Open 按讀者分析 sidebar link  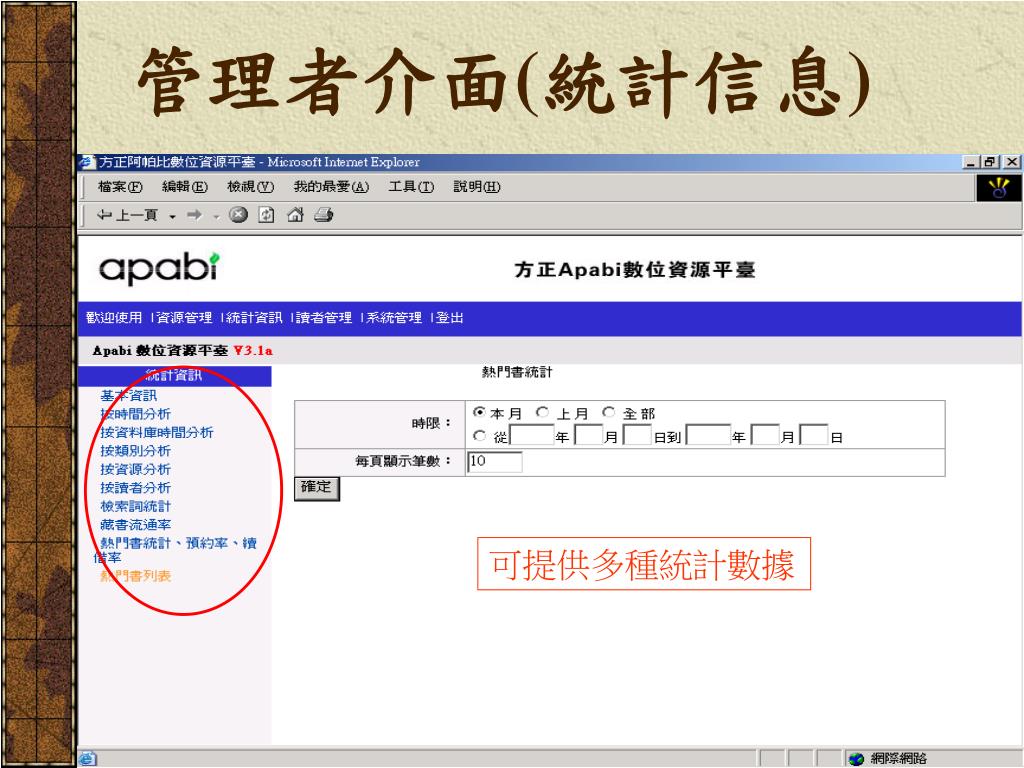point(135,488)
